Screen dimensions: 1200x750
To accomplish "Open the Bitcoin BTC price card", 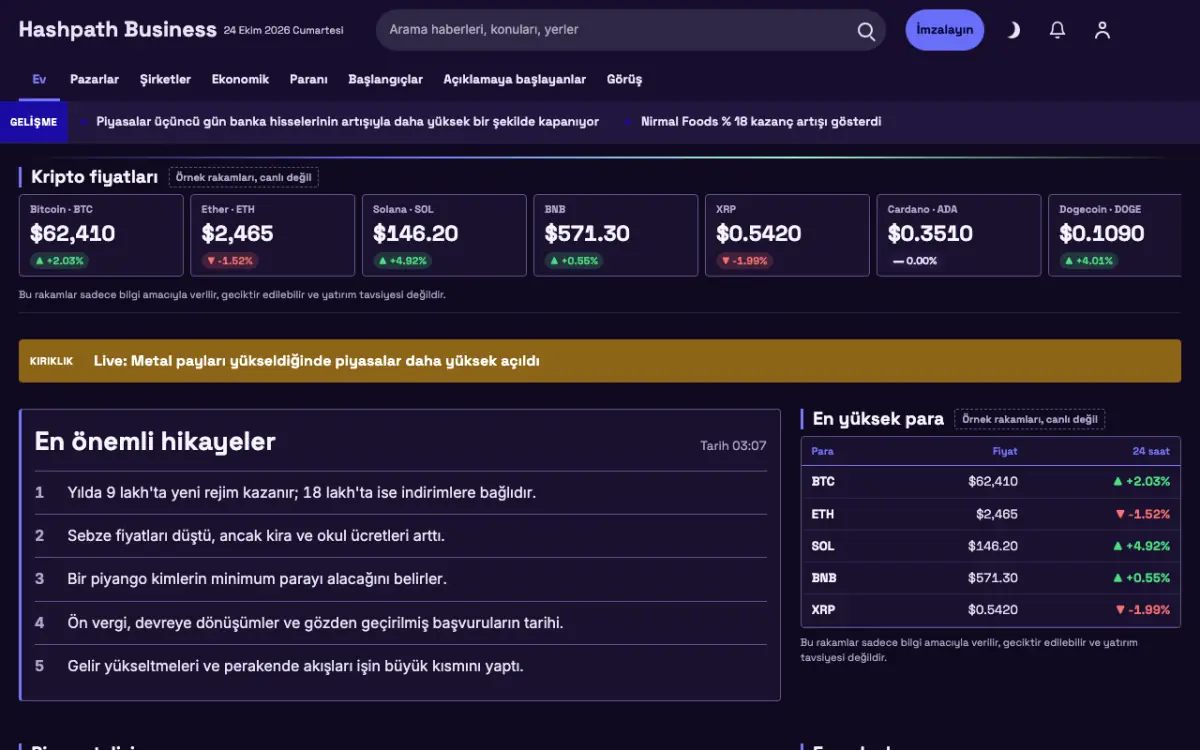I will click(101, 235).
